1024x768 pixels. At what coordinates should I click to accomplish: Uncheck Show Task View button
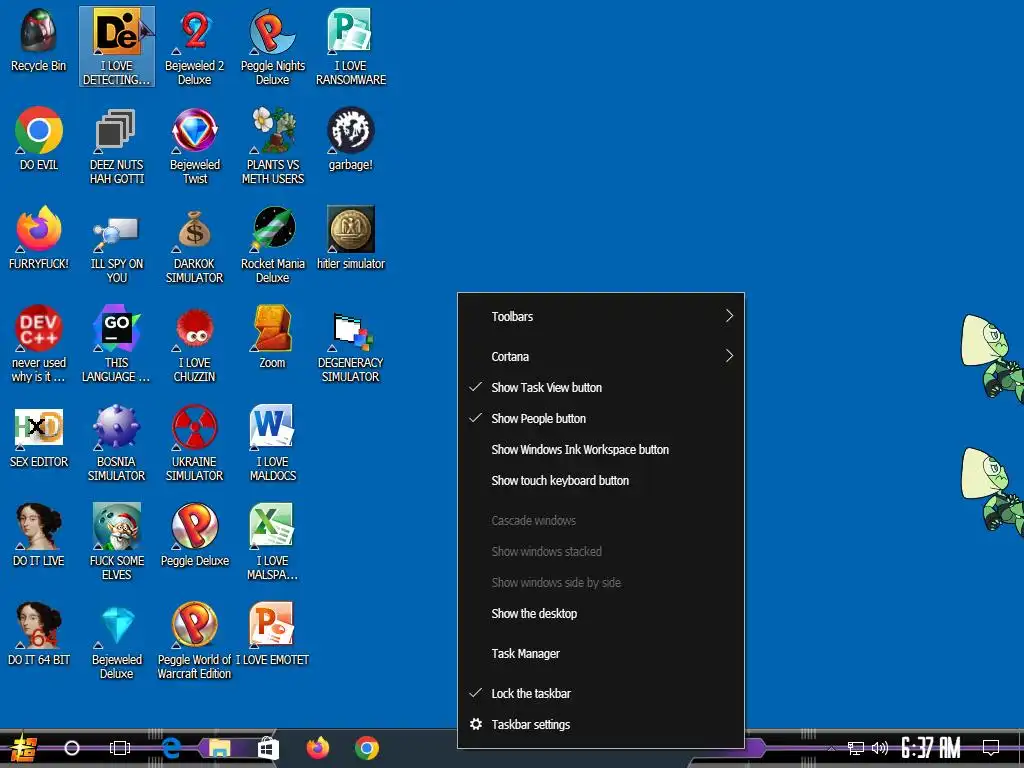pos(601,387)
